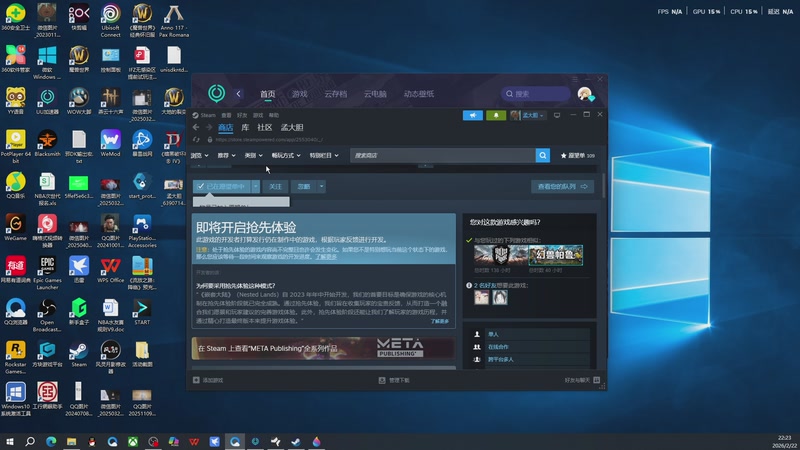The image size is (800, 450).
Task: Expand the 特别栏目 store dropdown
Action: pos(324,155)
